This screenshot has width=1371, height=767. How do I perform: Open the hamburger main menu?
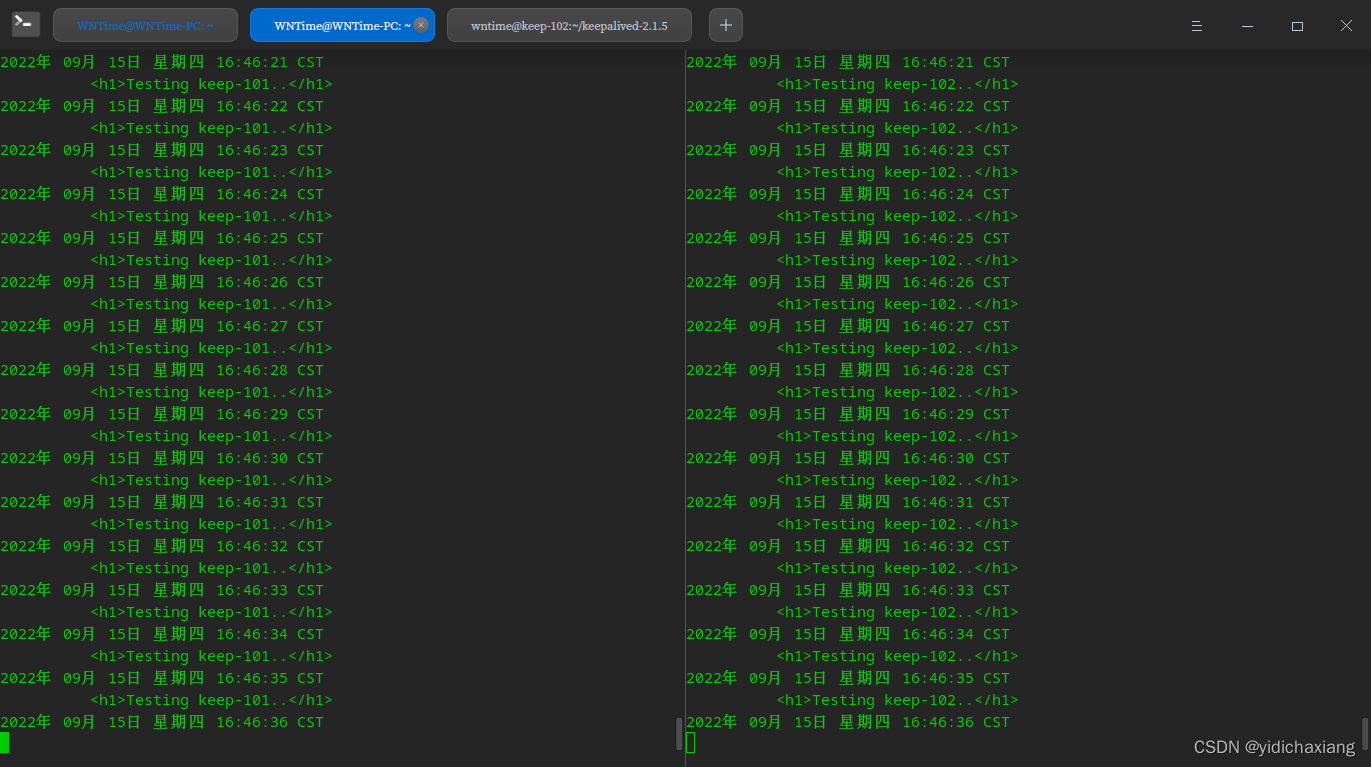1197,26
